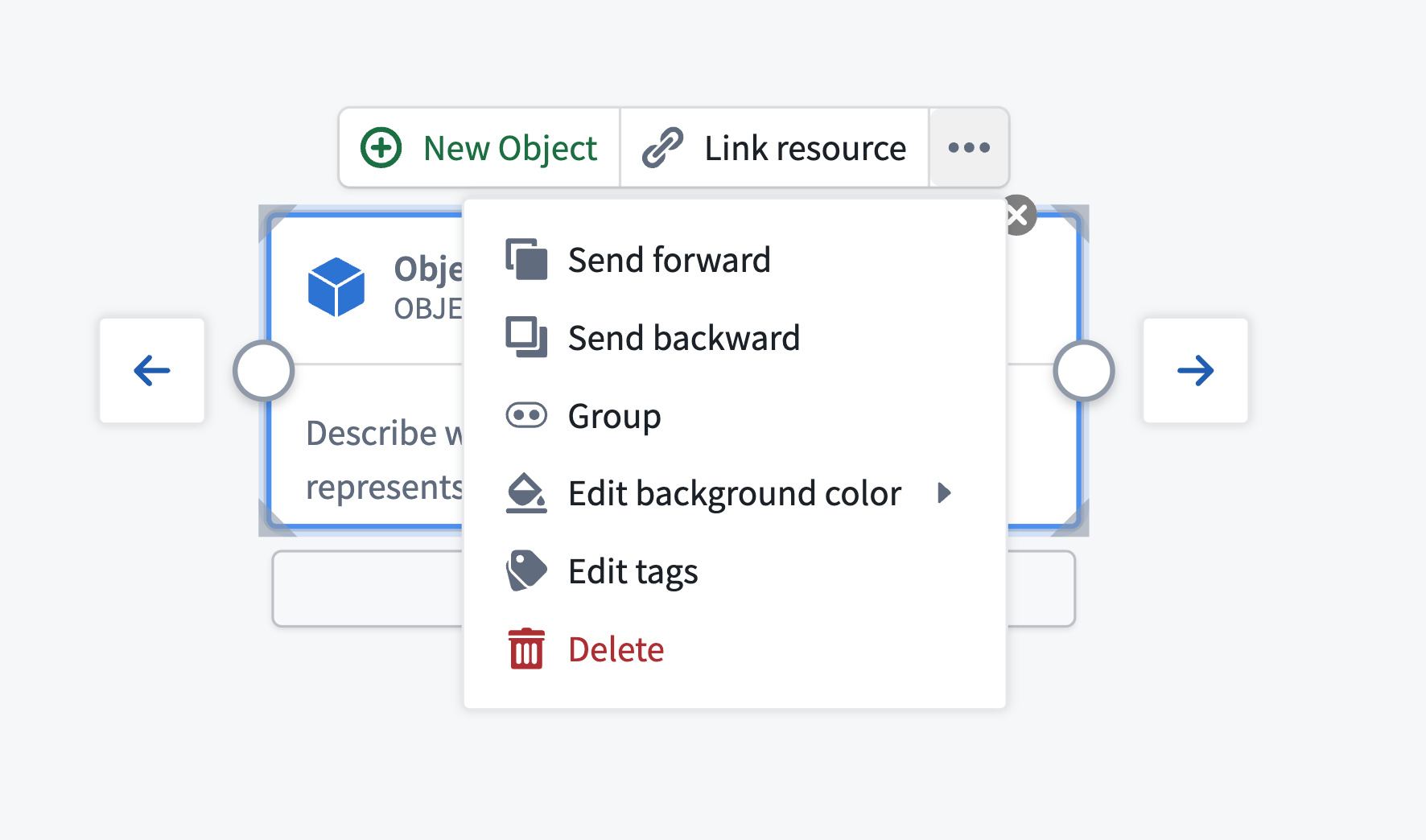1426x840 pixels.
Task: Click the paint bucket fill icon
Action: [526, 492]
